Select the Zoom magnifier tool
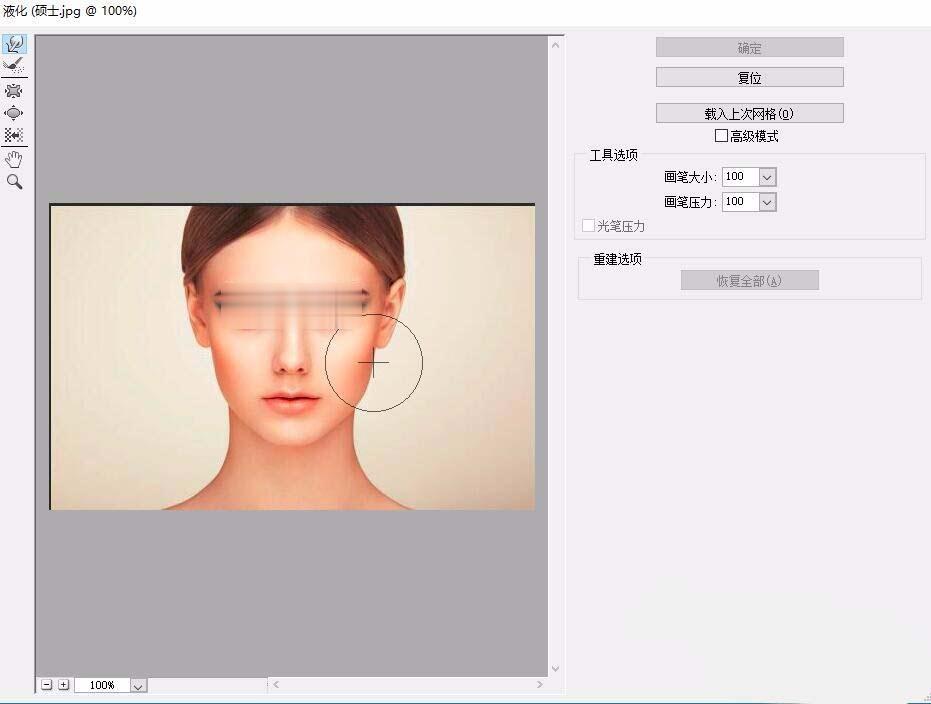931x704 pixels. pyautogui.click(x=14, y=182)
